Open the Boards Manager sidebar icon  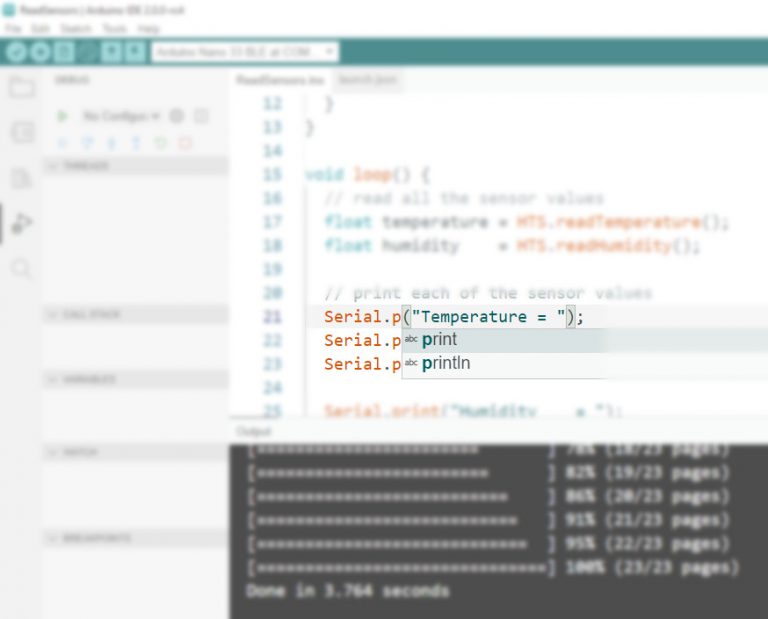(22, 132)
